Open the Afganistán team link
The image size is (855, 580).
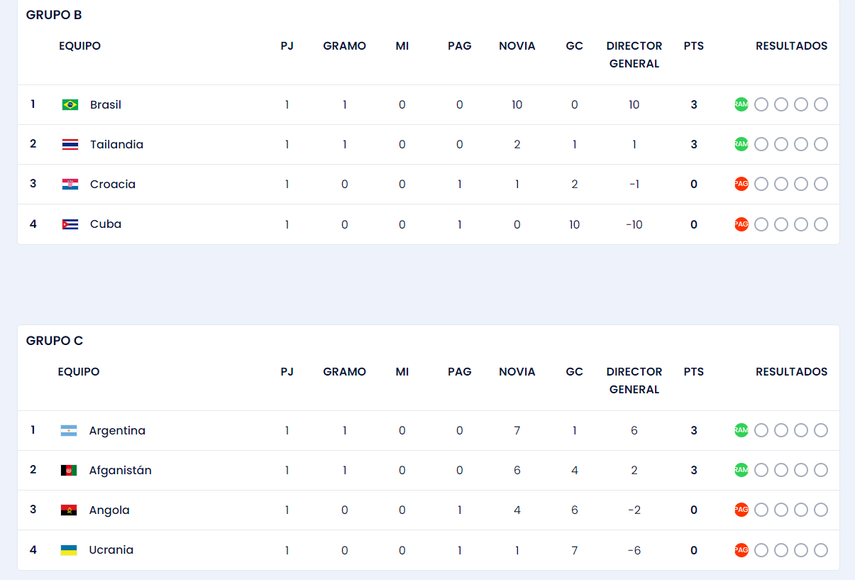pos(120,471)
